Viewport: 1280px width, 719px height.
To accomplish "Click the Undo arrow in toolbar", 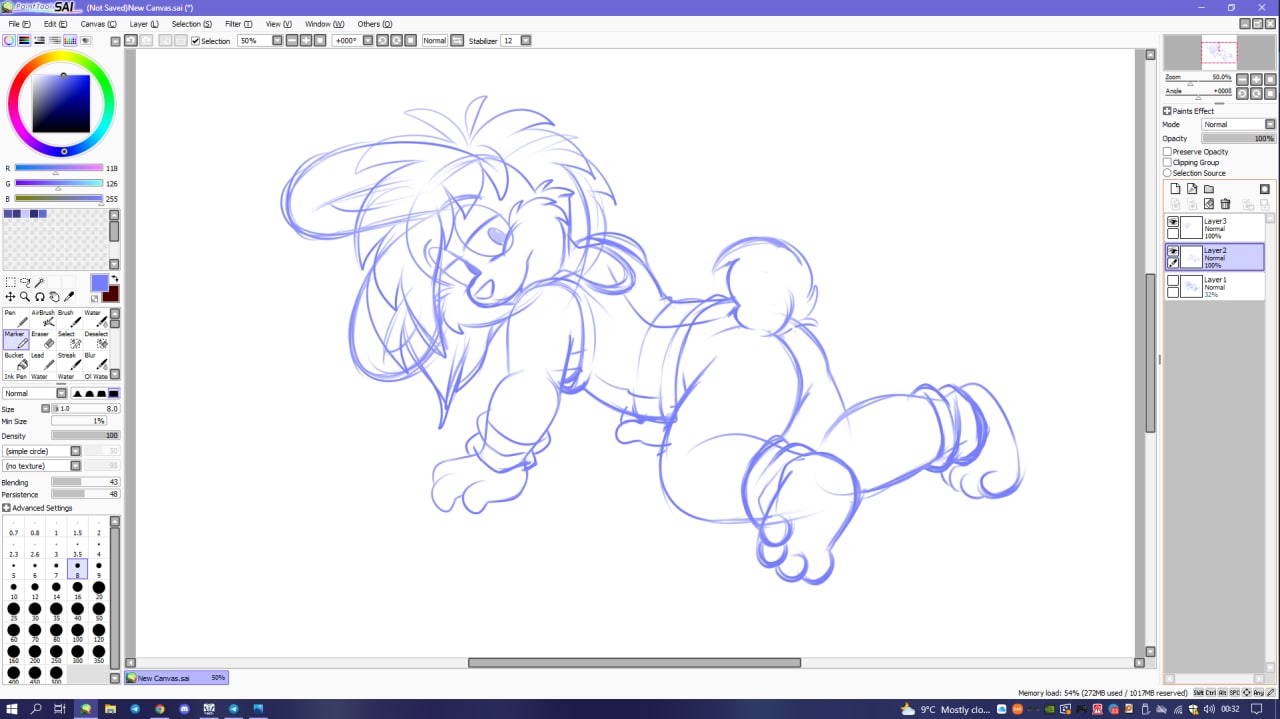I will [x=130, y=41].
